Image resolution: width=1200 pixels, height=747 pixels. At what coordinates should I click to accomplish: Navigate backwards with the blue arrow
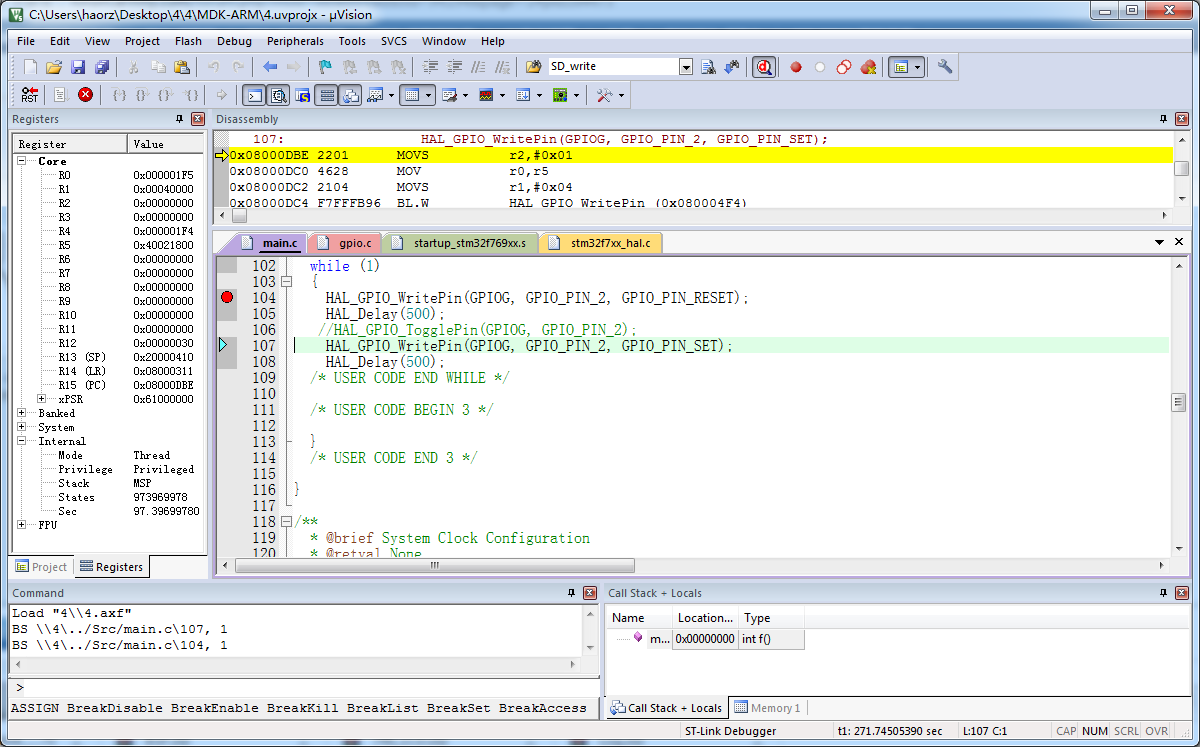pos(270,67)
